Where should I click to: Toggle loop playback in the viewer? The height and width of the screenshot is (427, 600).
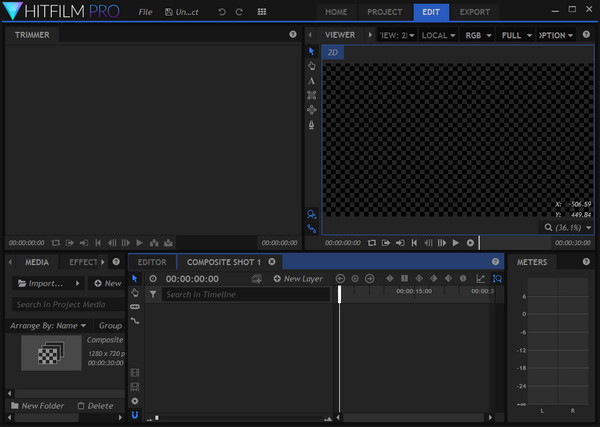(372, 242)
